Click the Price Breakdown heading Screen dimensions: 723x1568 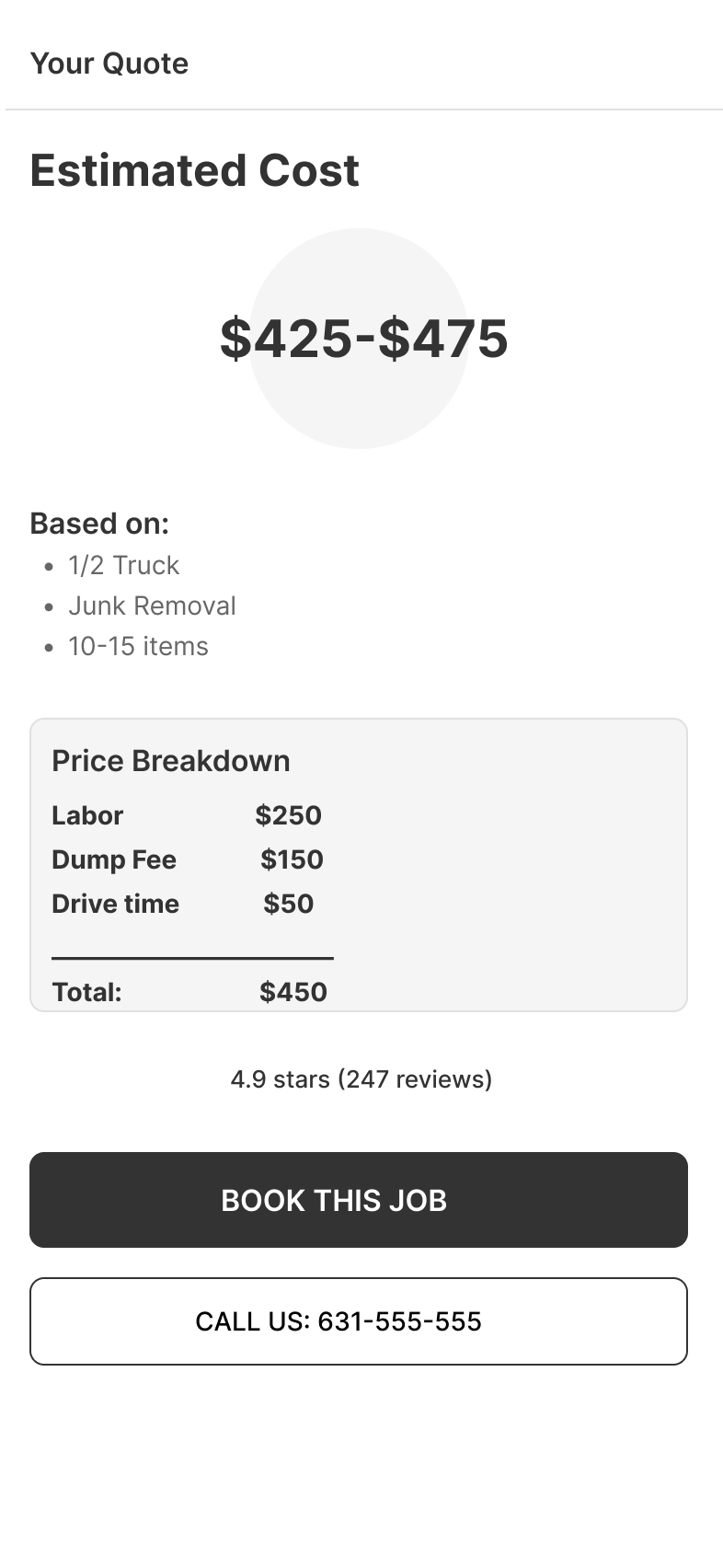pyautogui.click(x=171, y=761)
